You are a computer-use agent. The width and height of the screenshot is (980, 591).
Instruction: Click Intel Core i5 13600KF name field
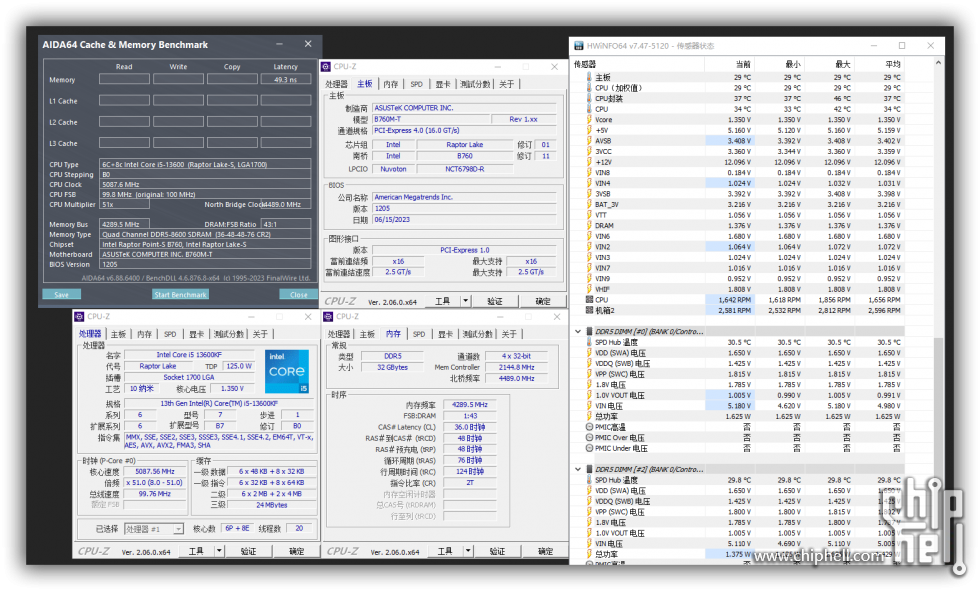pos(189,355)
